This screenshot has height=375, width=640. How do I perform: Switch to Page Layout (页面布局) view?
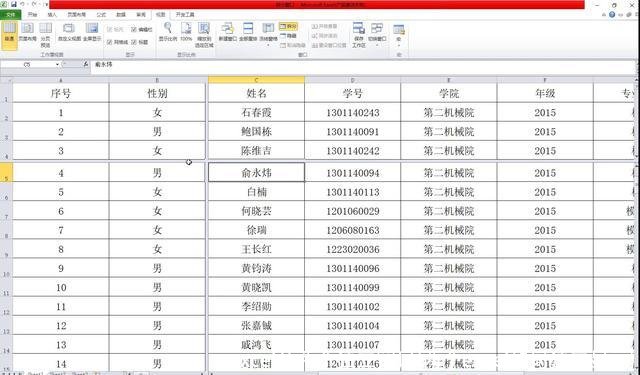[x=27, y=33]
